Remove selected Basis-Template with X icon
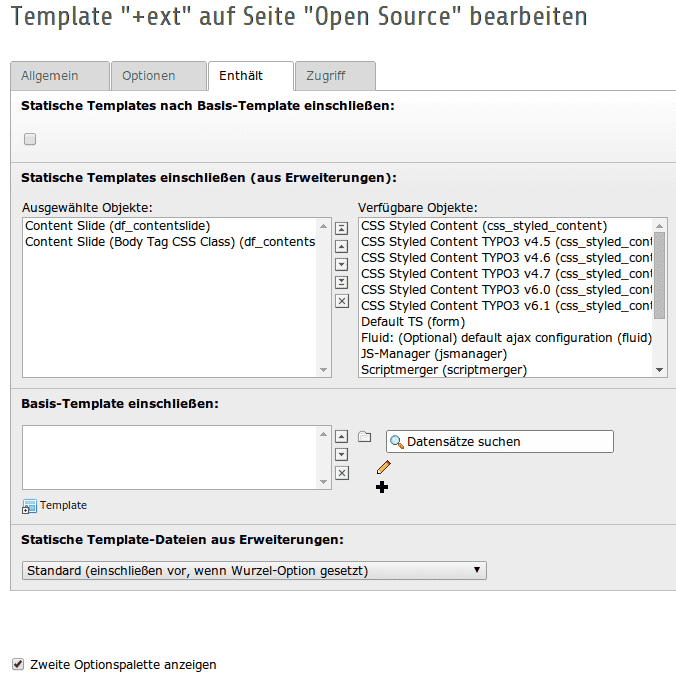The image size is (676, 673). pyautogui.click(x=342, y=473)
